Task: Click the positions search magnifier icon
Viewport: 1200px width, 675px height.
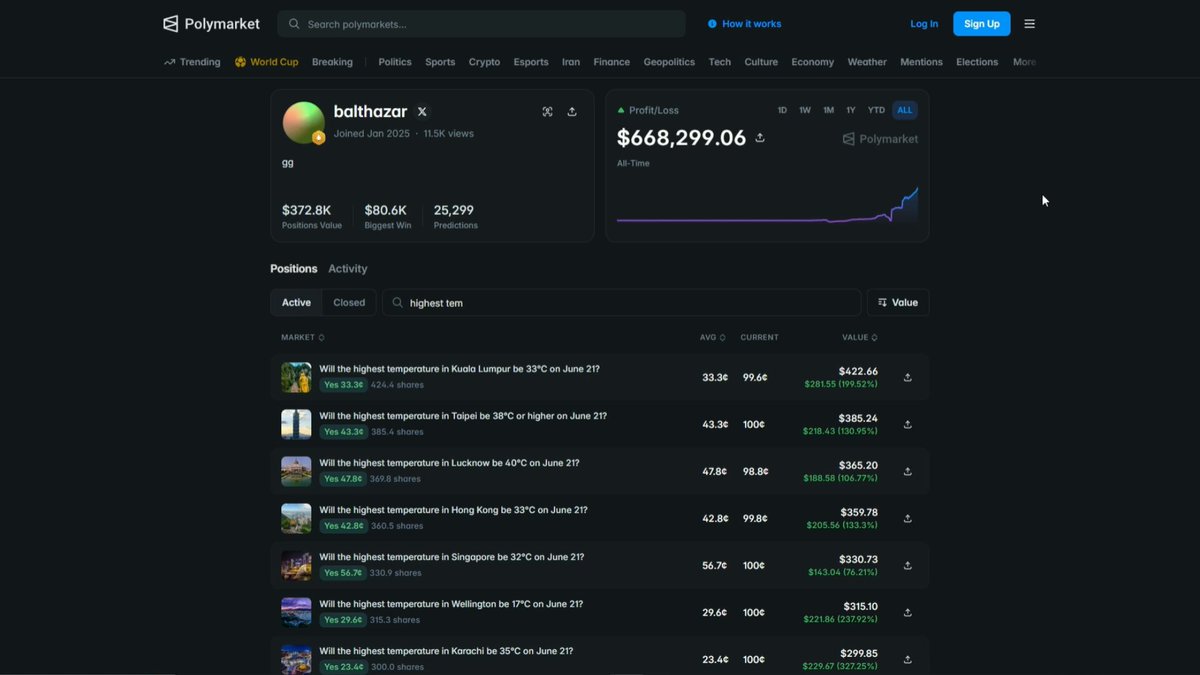Action: (397, 303)
